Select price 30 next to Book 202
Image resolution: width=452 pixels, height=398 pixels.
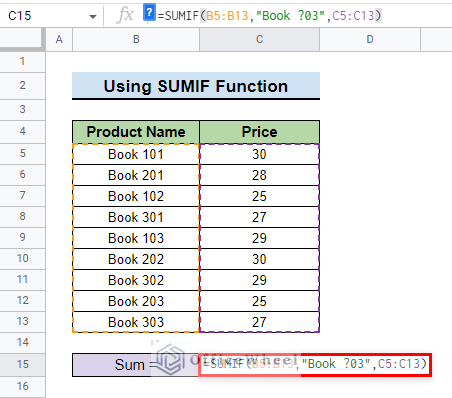coord(259,259)
